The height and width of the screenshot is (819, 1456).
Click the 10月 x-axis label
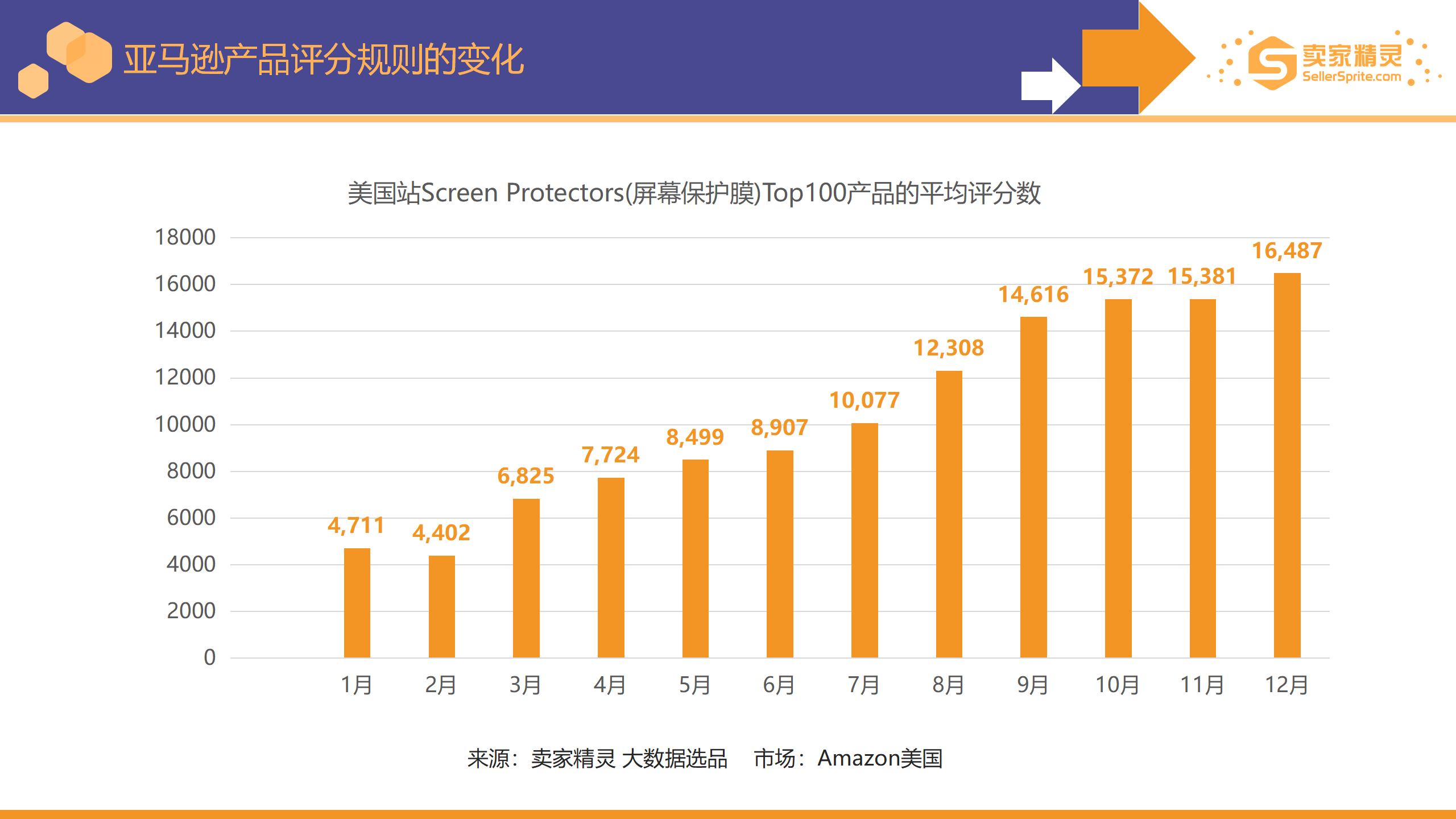click(1118, 685)
